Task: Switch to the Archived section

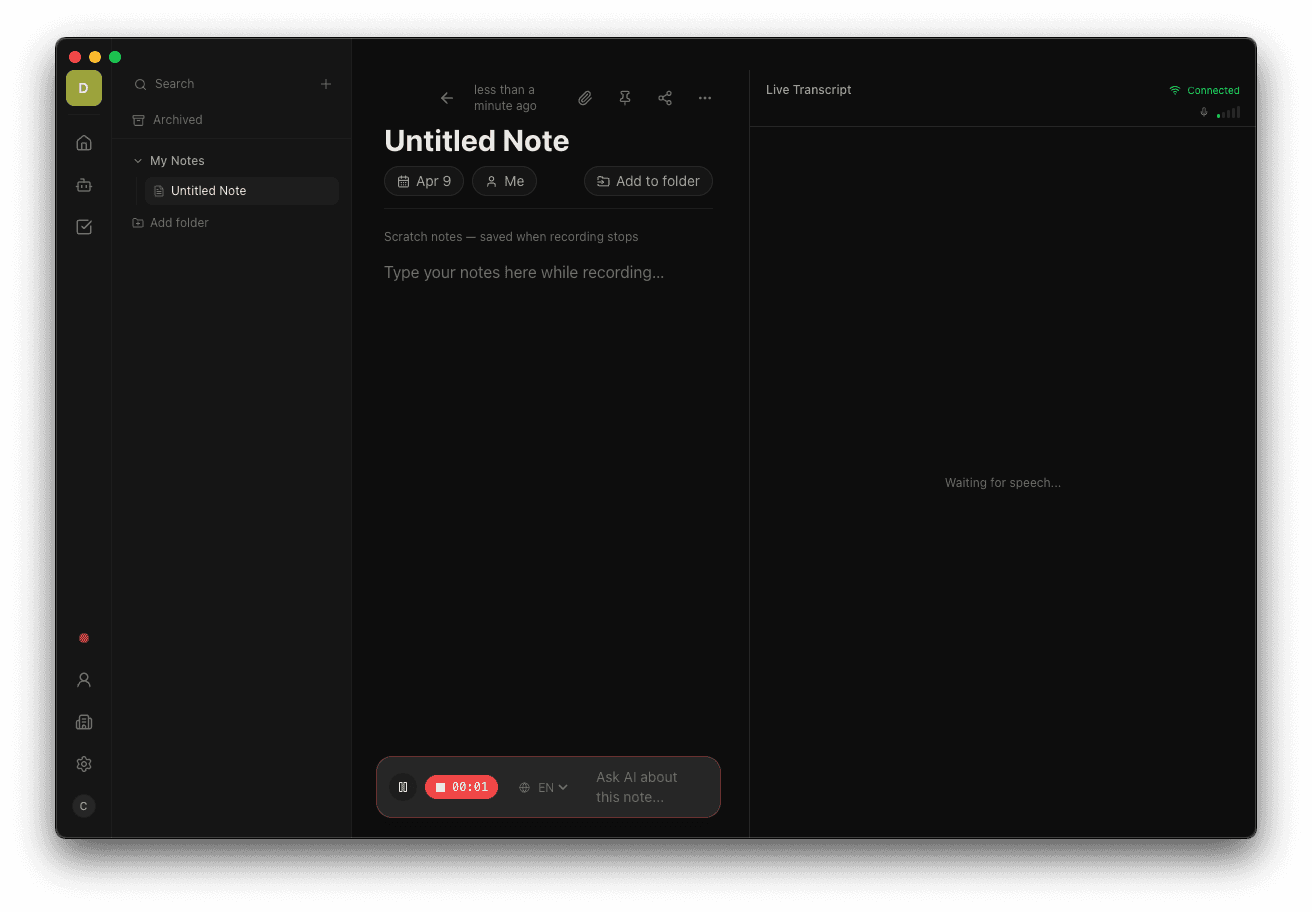Action: coord(176,119)
